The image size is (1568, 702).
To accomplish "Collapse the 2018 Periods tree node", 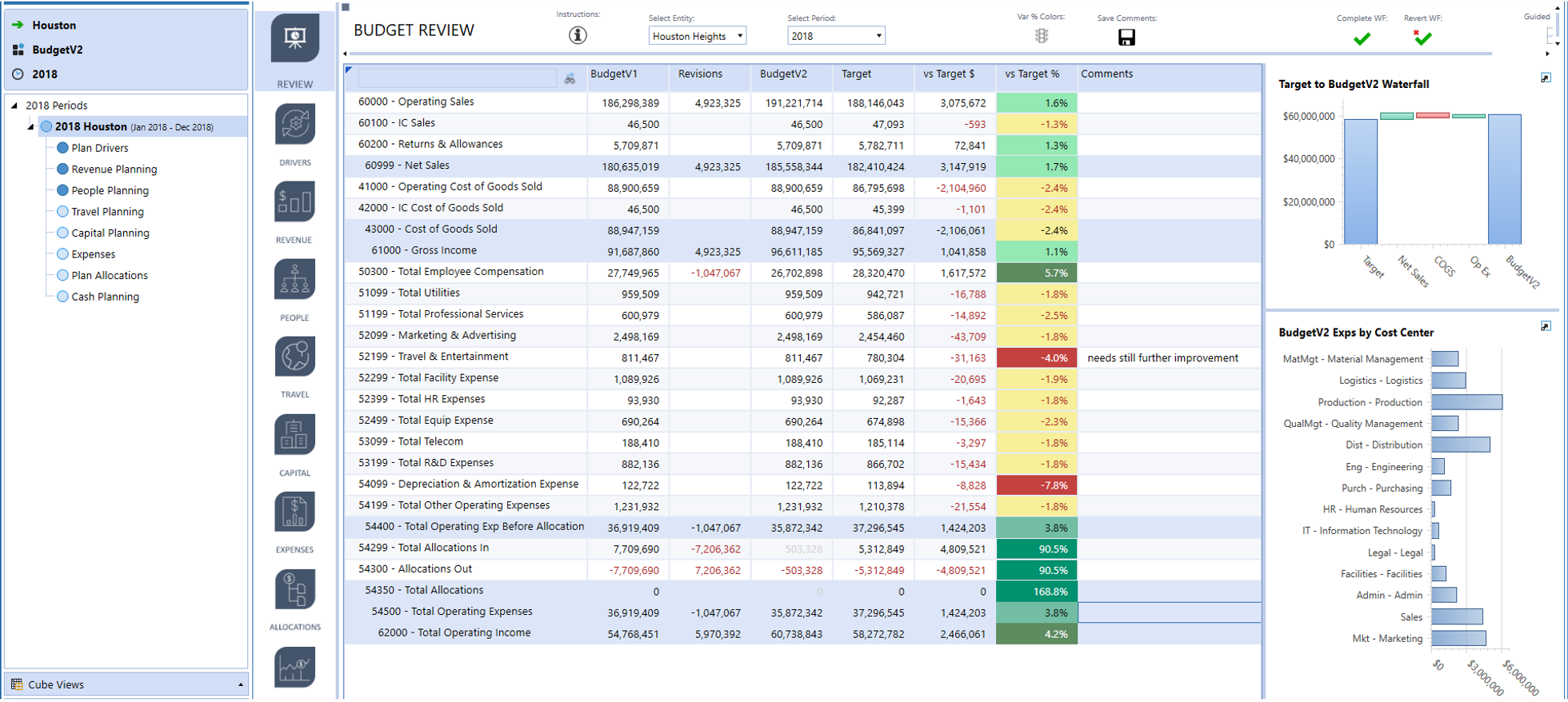I will click(x=14, y=106).
